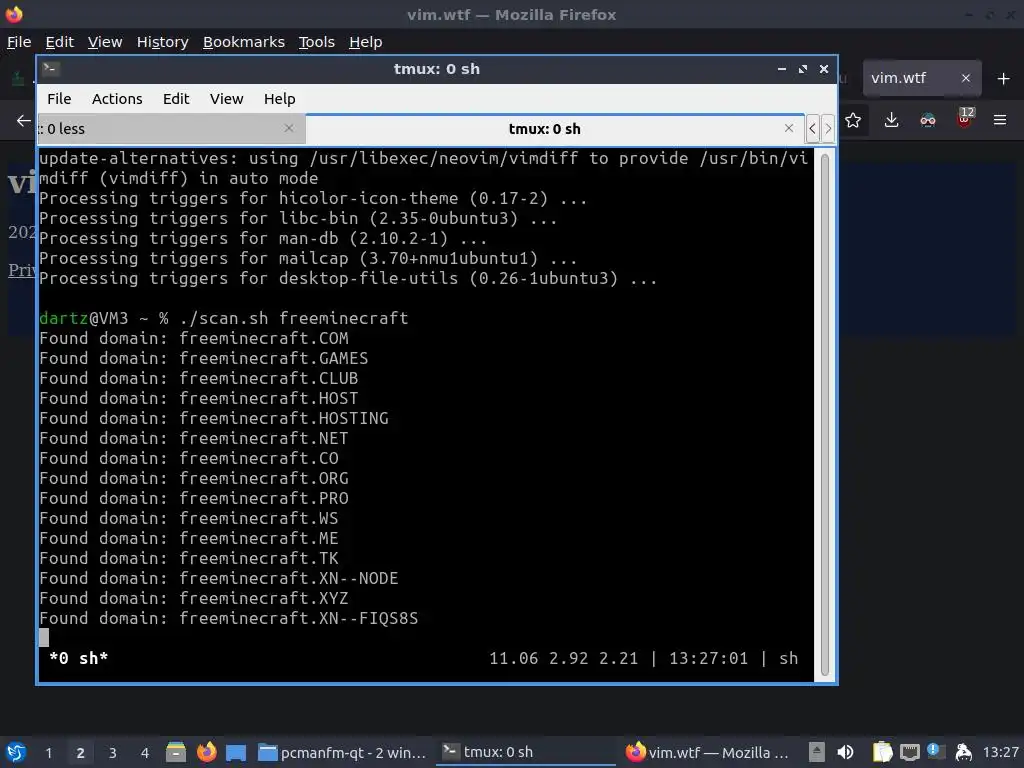Close the '0 less' terminal tab
This screenshot has height=768, width=1024.
(x=289, y=128)
